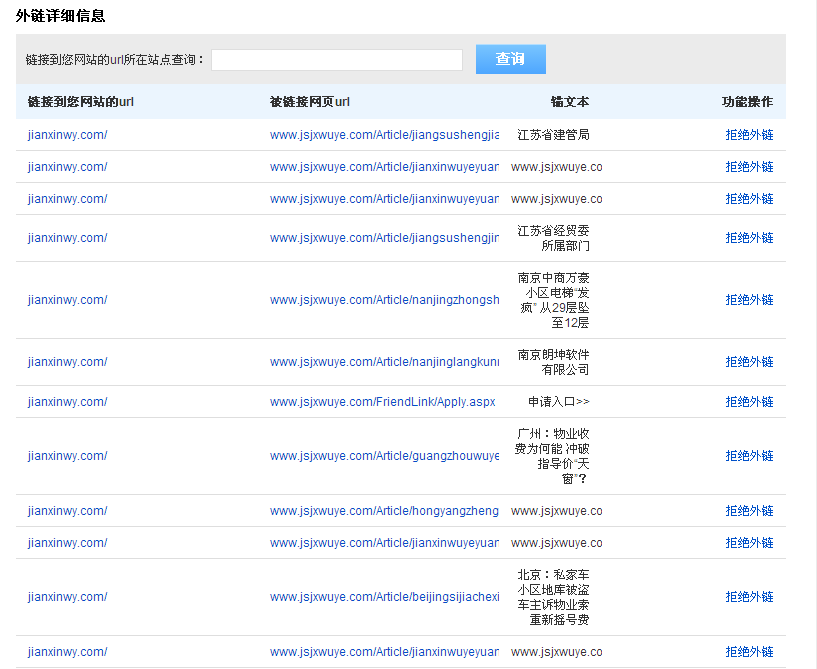This screenshot has height=669, width=817.
Task: Click 拒绝外链 in the 江苏省建管局 row
Action: tap(749, 135)
